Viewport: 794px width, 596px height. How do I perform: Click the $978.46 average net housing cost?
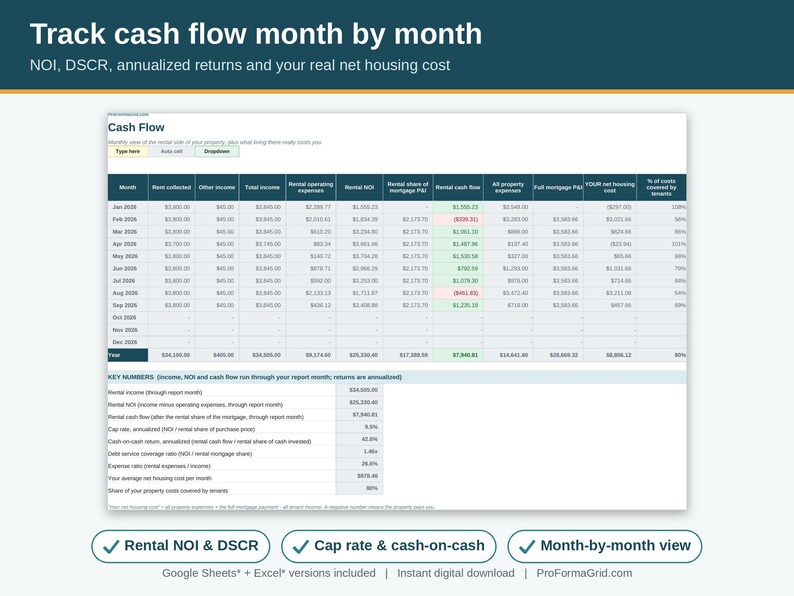pos(360,476)
